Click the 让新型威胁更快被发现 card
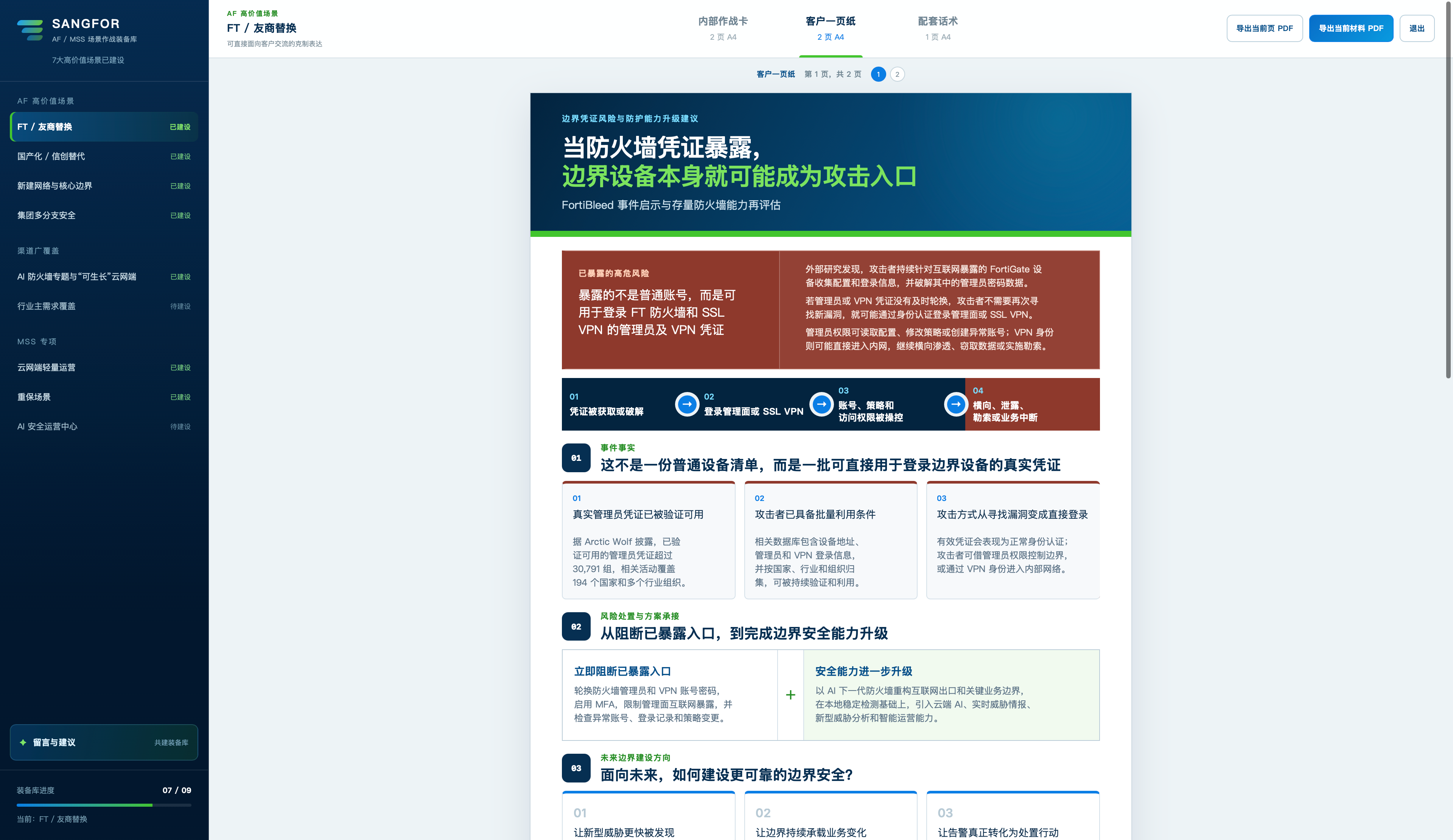This screenshot has width=1453, height=840. click(649, 815)
